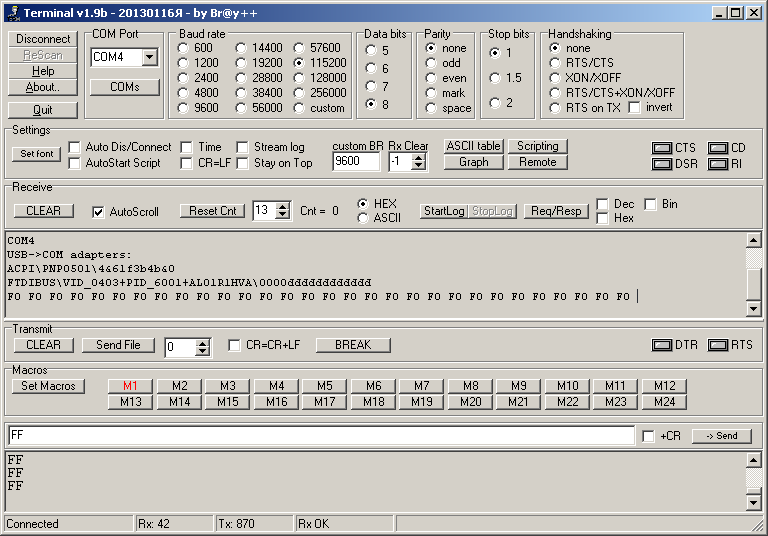This screenshot has width=768, height=536.
Task: Toggle the DTR indicator in the Transmit panel
Action: tap(661, 345)
